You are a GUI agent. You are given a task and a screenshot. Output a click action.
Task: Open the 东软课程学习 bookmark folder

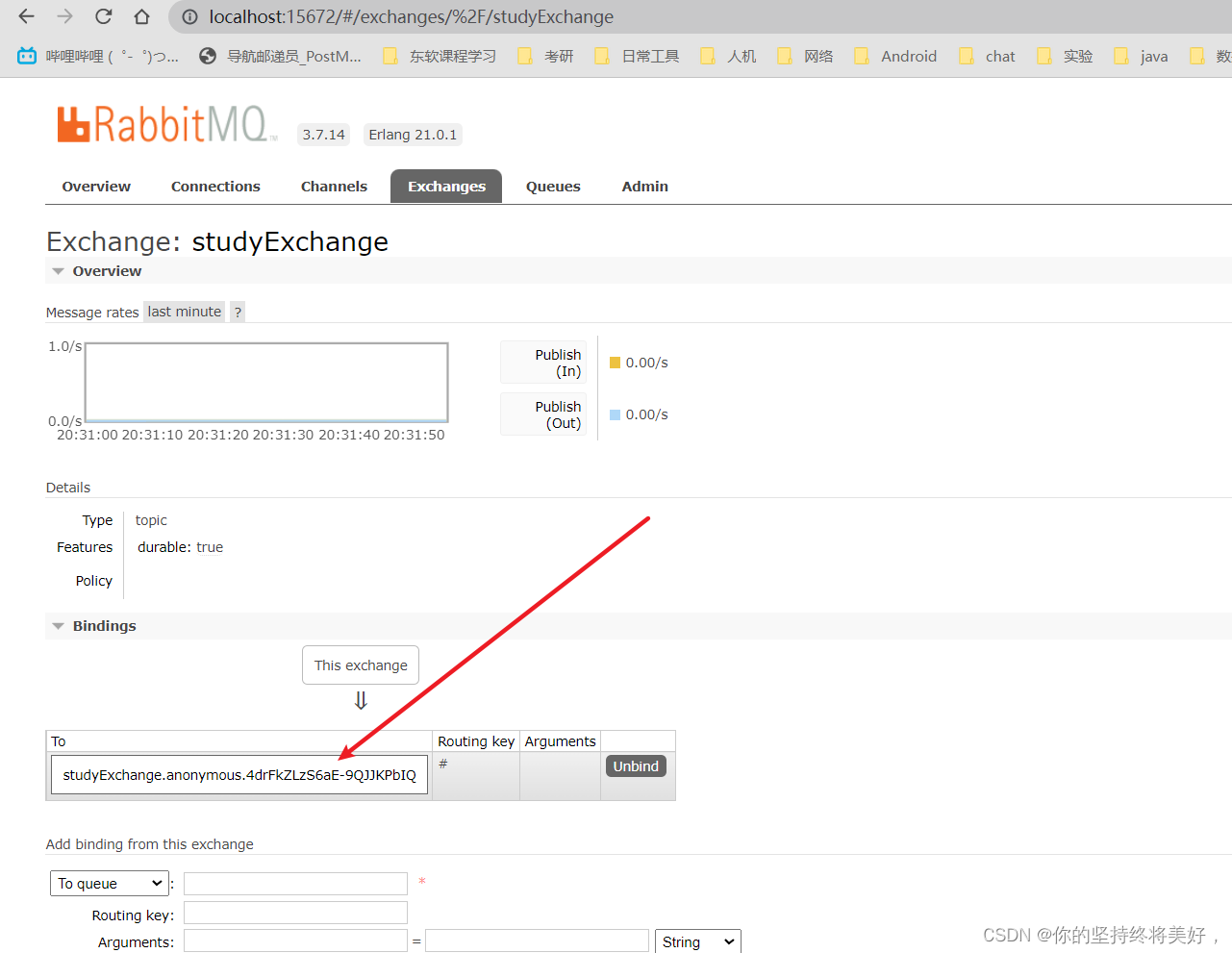click(x=440, y=56)
